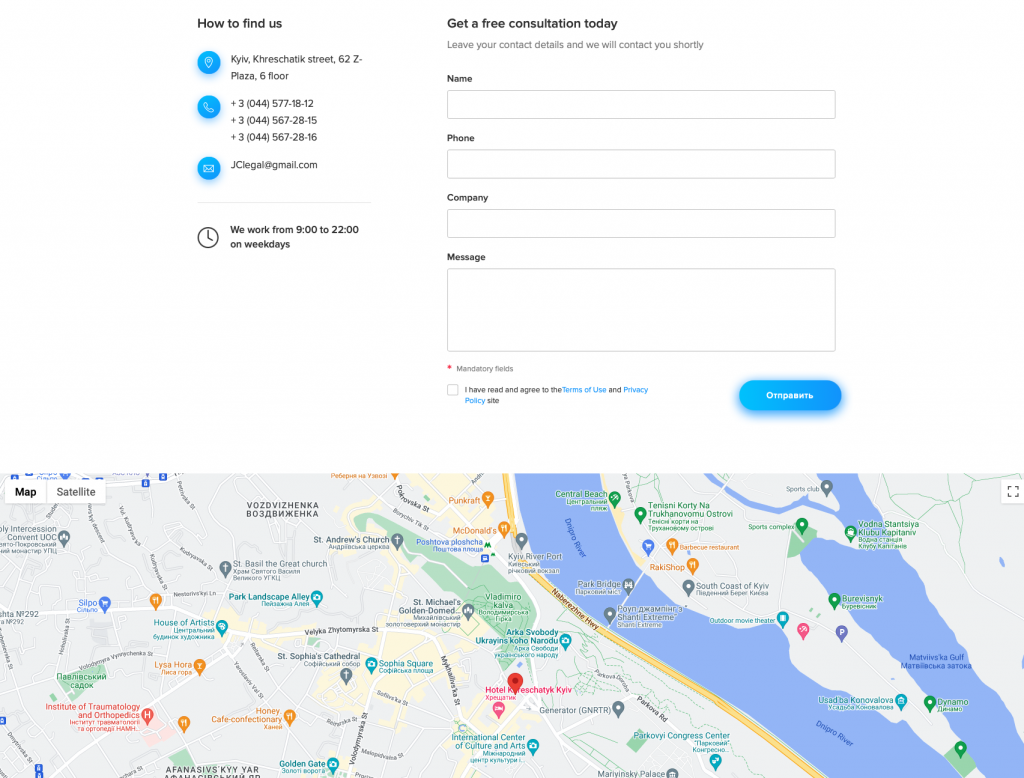Screen dimensions: 1024x778
Task: Click into the Message text area
Action: (641, 310)
